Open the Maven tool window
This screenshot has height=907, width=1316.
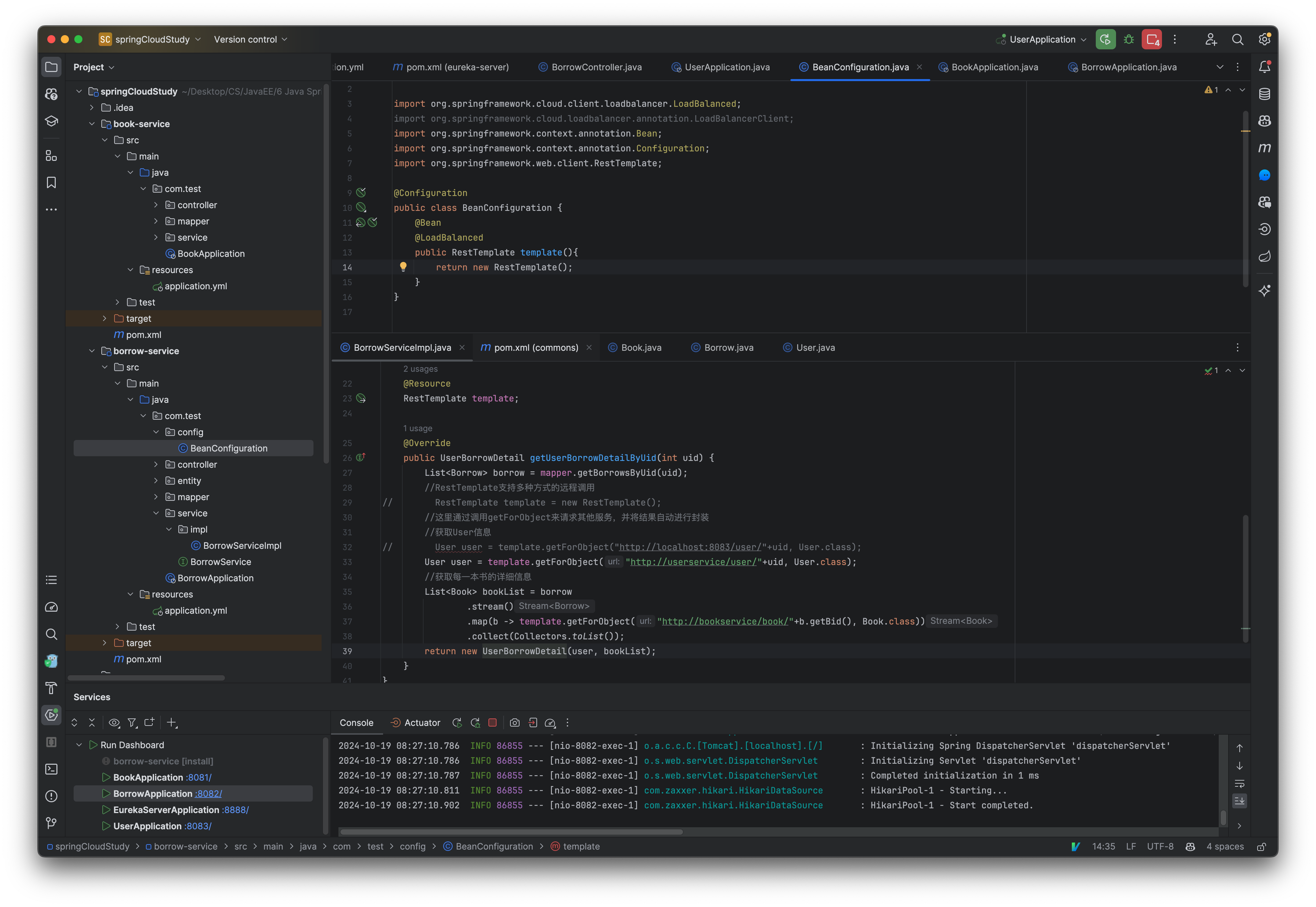point(1264,148)
